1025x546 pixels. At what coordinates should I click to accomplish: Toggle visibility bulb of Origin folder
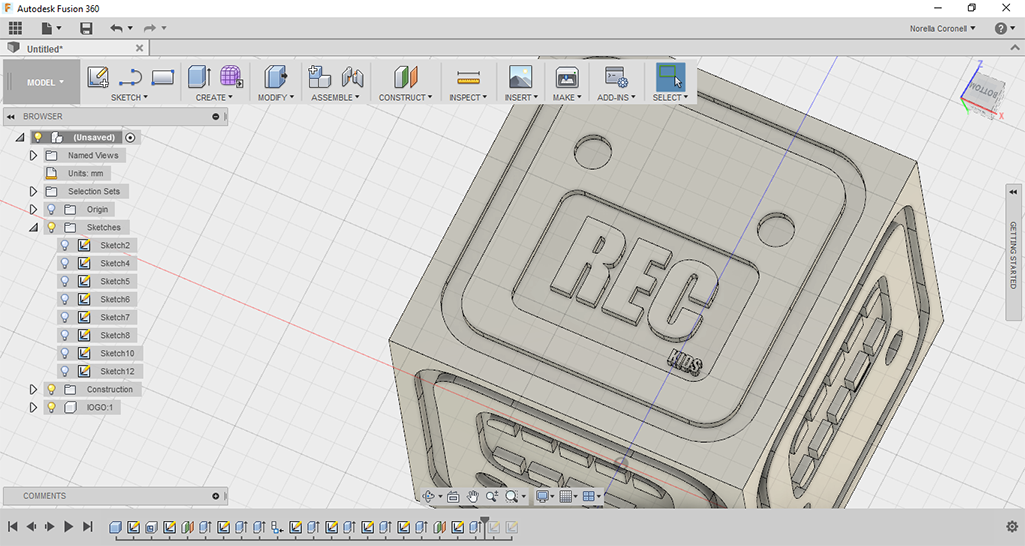click(51, 209)
